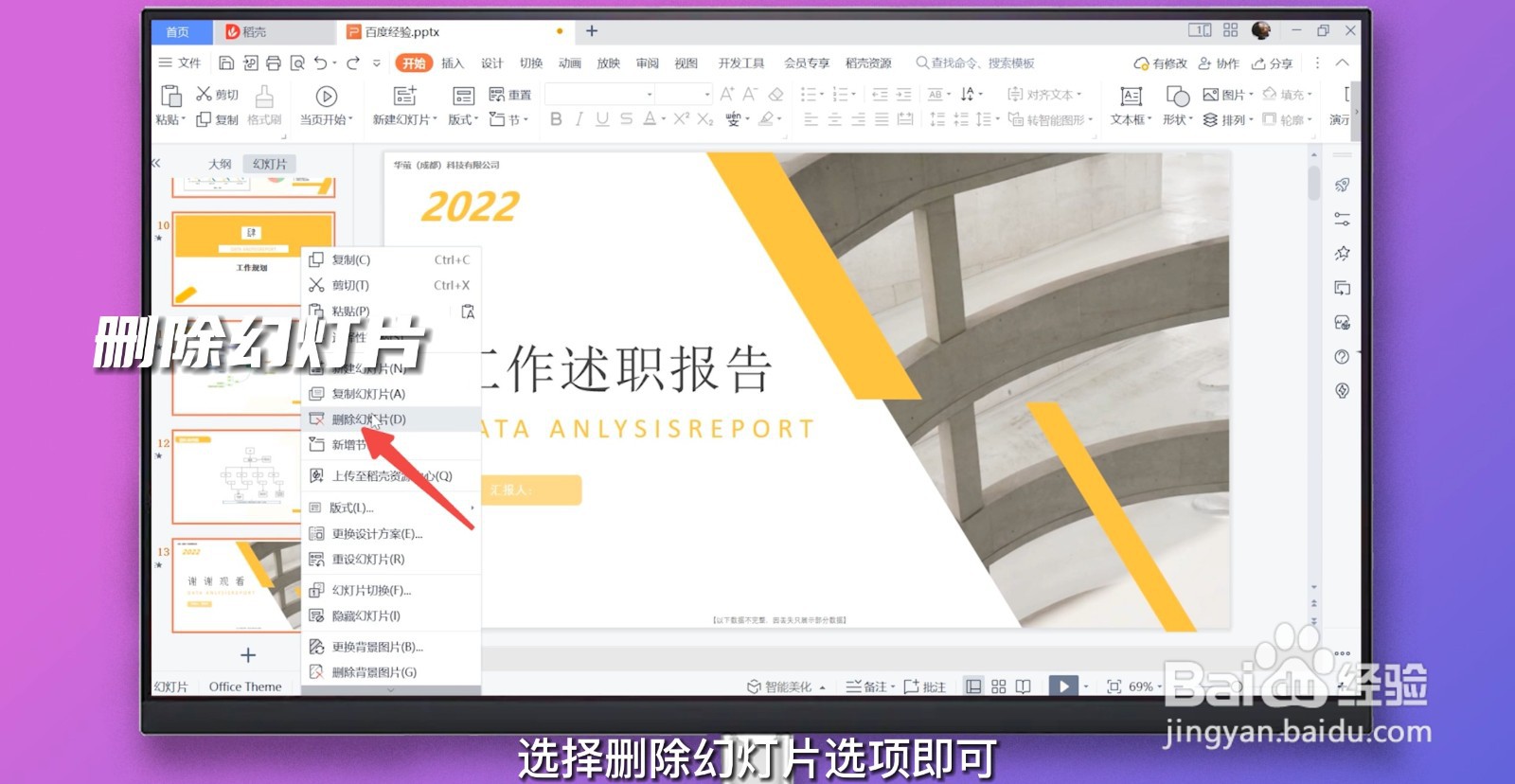Choose Duplicate Slide (复制幻灯片) in context menu
The height and width of the screenshot is (784, 1515).
coord(393,394)
